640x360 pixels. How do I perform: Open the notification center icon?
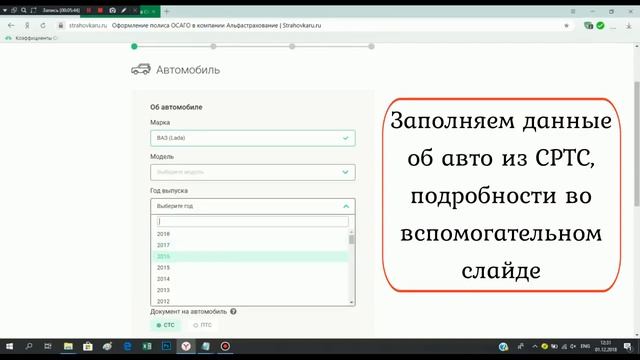pos(627,347)
